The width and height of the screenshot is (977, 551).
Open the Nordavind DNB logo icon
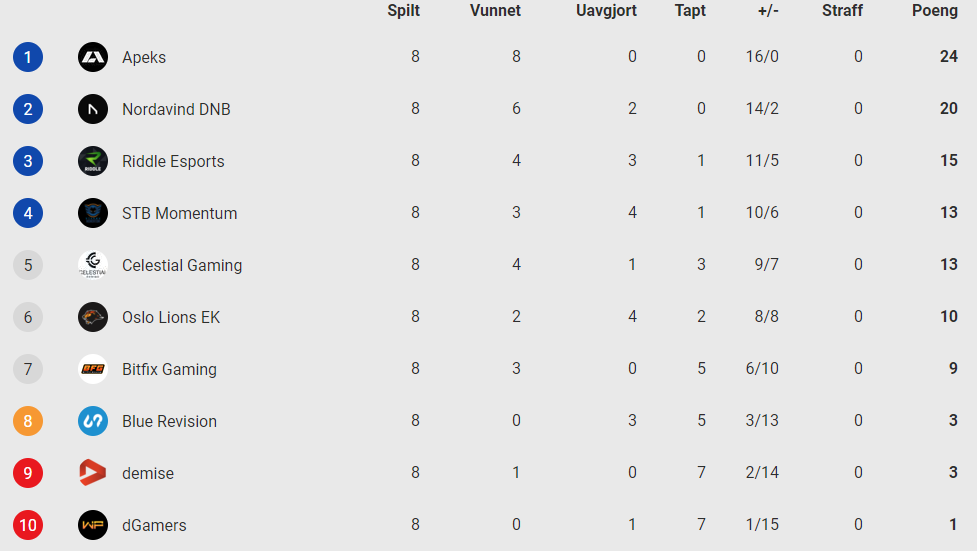pos(93,109)
